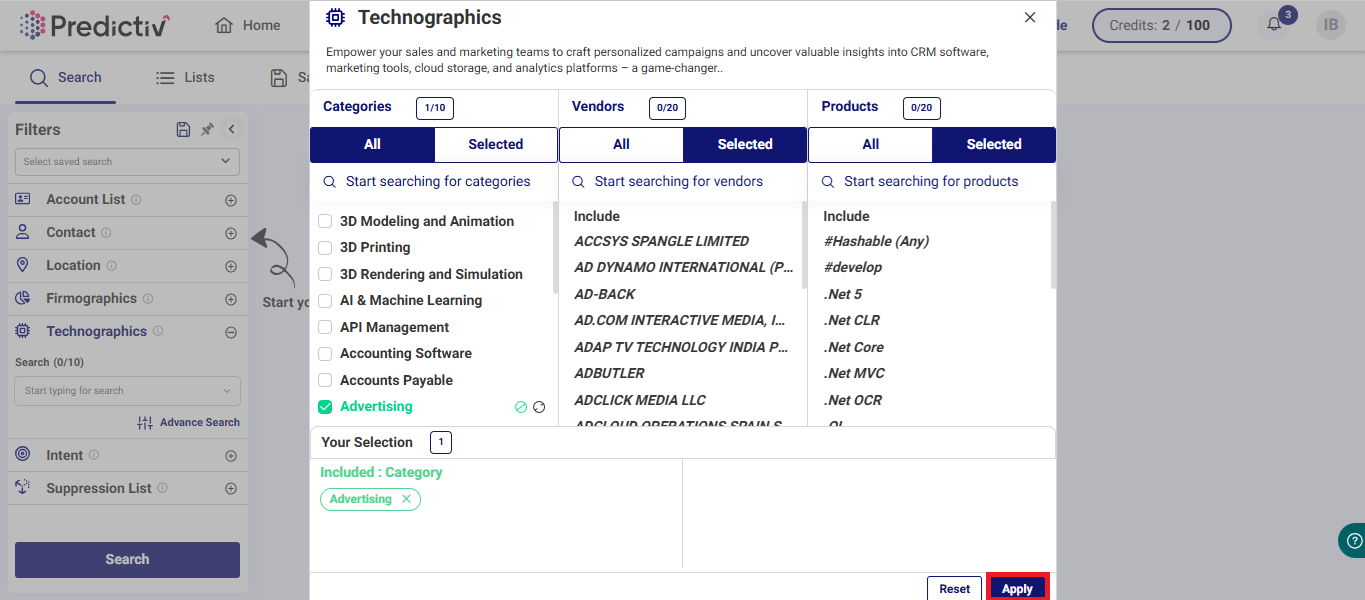Open the Lists tab

(186, 77)
